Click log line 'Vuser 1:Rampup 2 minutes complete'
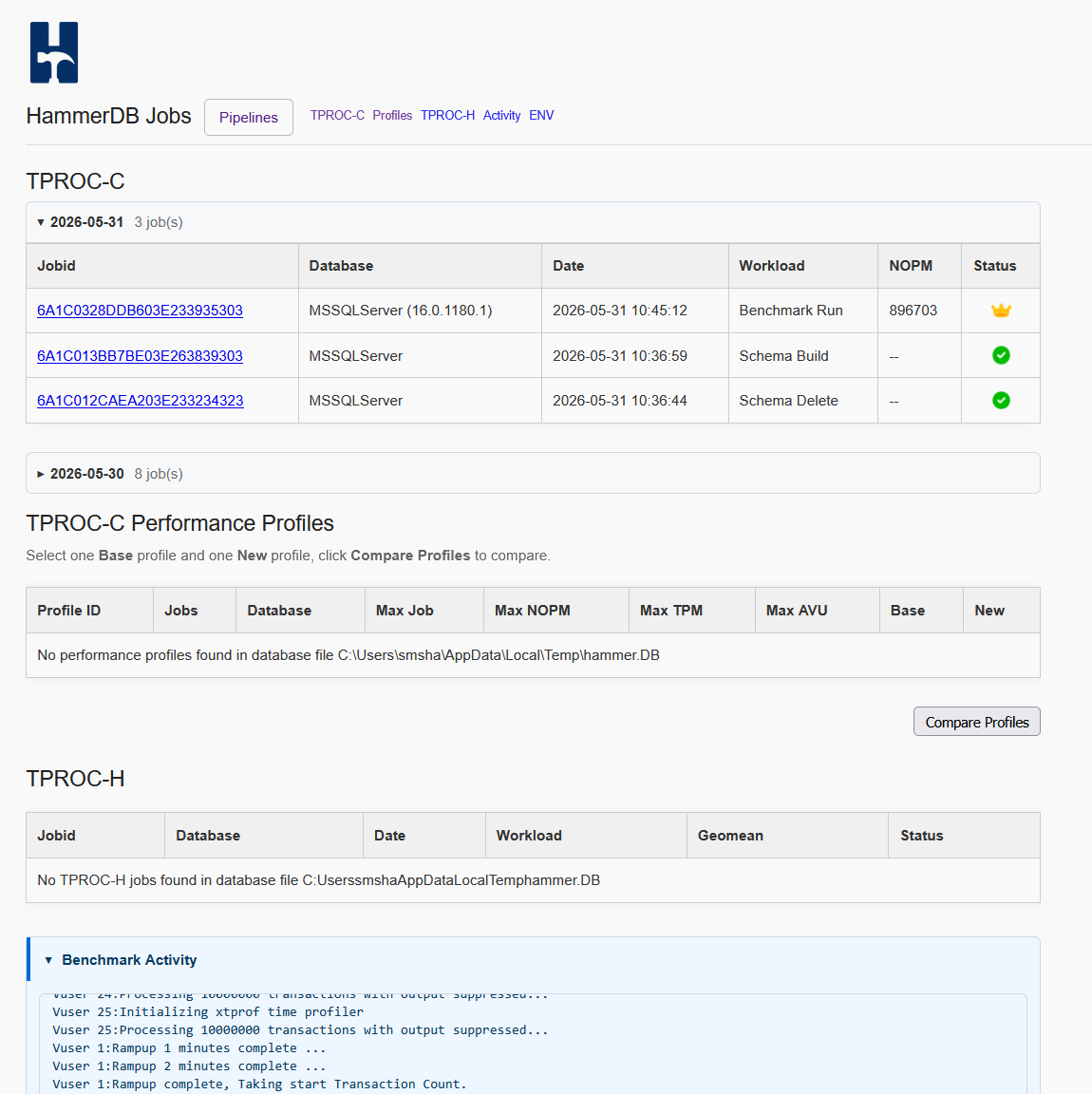Image resolution: width=1092 pixels, height=1094 pixels. click(189, 1066)
